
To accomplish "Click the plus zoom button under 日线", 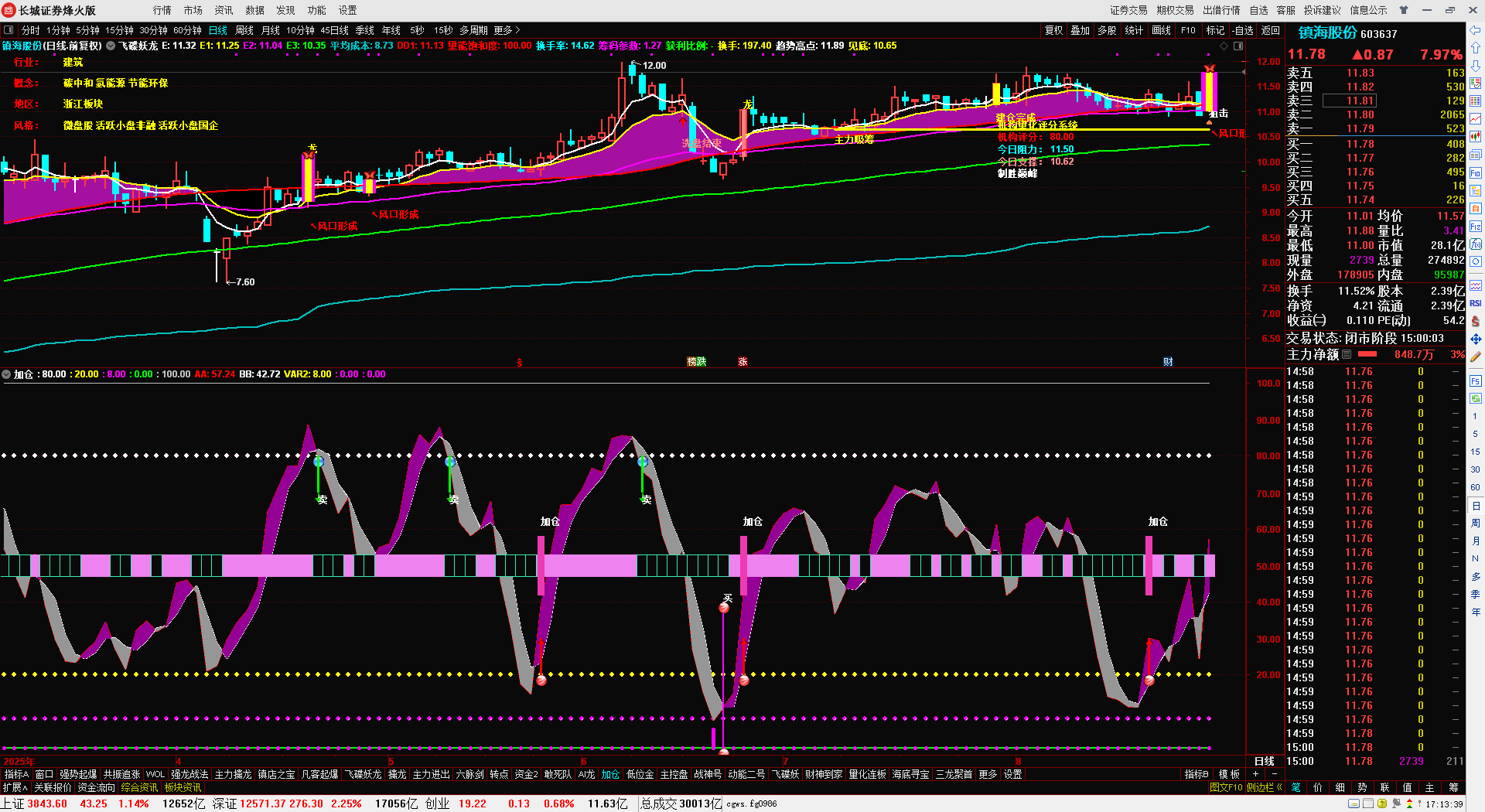I will [1256, 774].
